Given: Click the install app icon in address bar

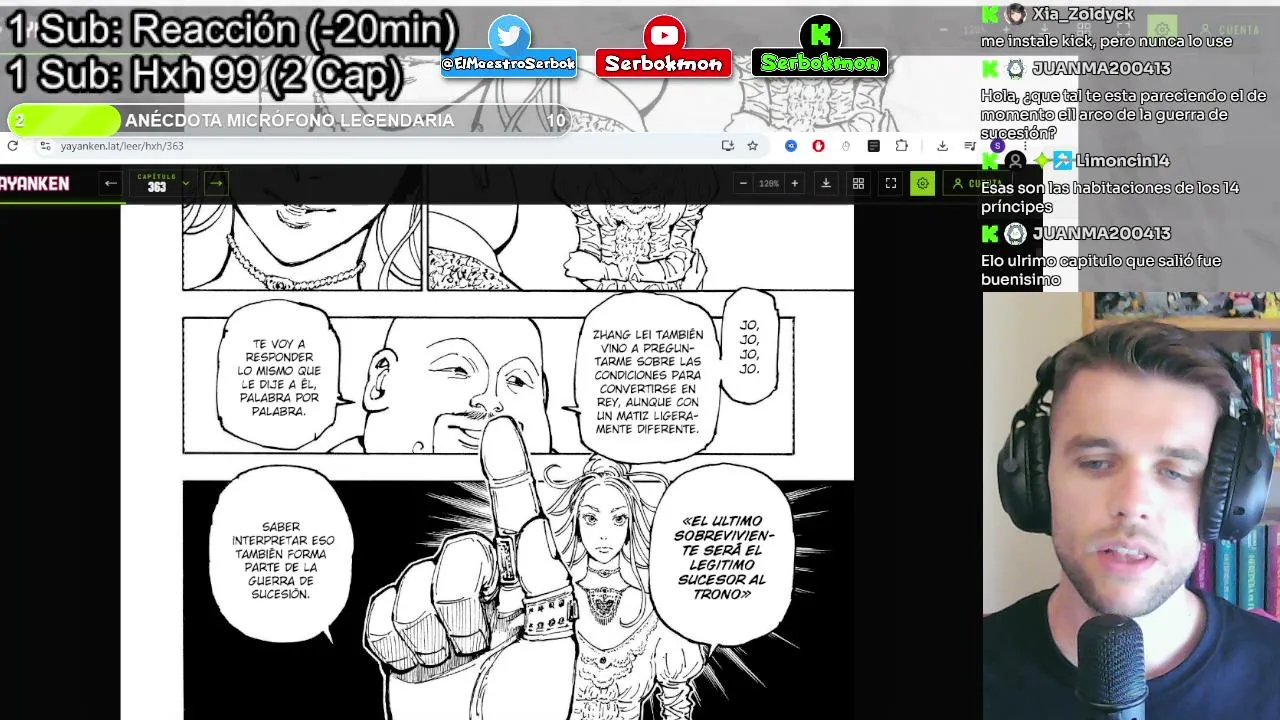Looking at the screenshot, I should click(728, 146).
